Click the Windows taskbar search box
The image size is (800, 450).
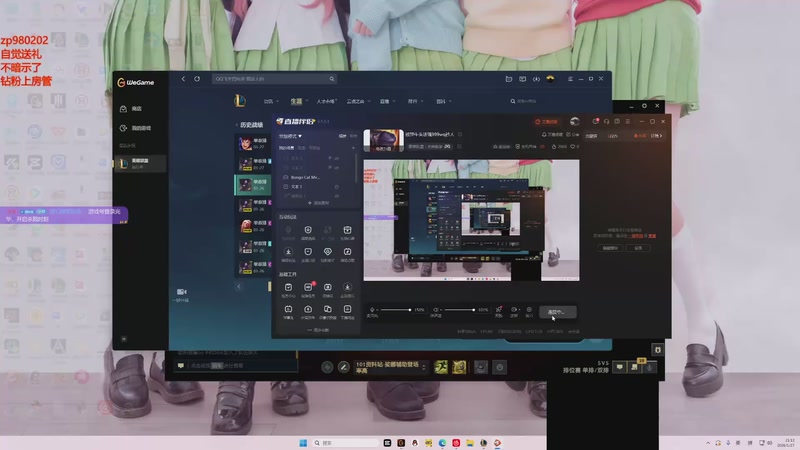(x=345, y=443)
